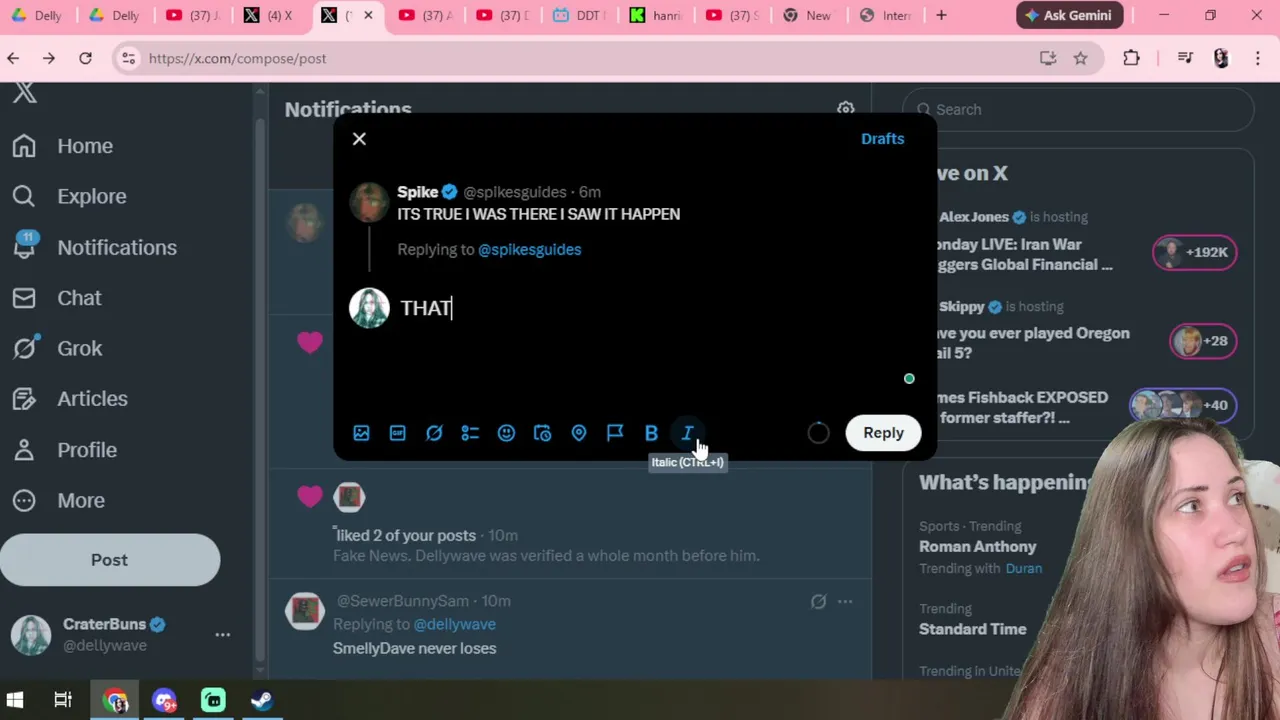This screenshot has width=1280, height=720.
Task: Open Discord from the taskbar
Action: (164, 700)
